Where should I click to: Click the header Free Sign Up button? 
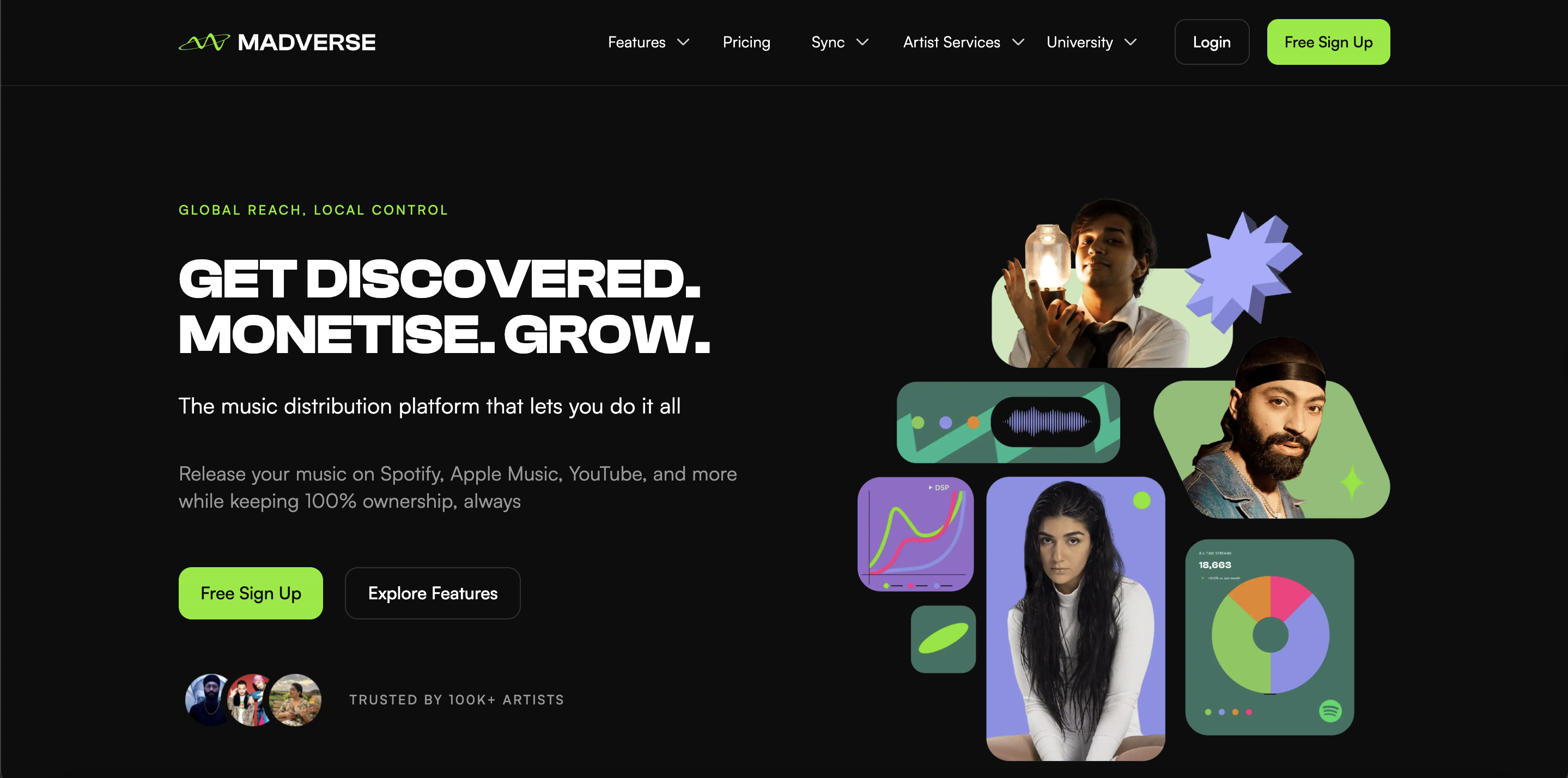1328,42
